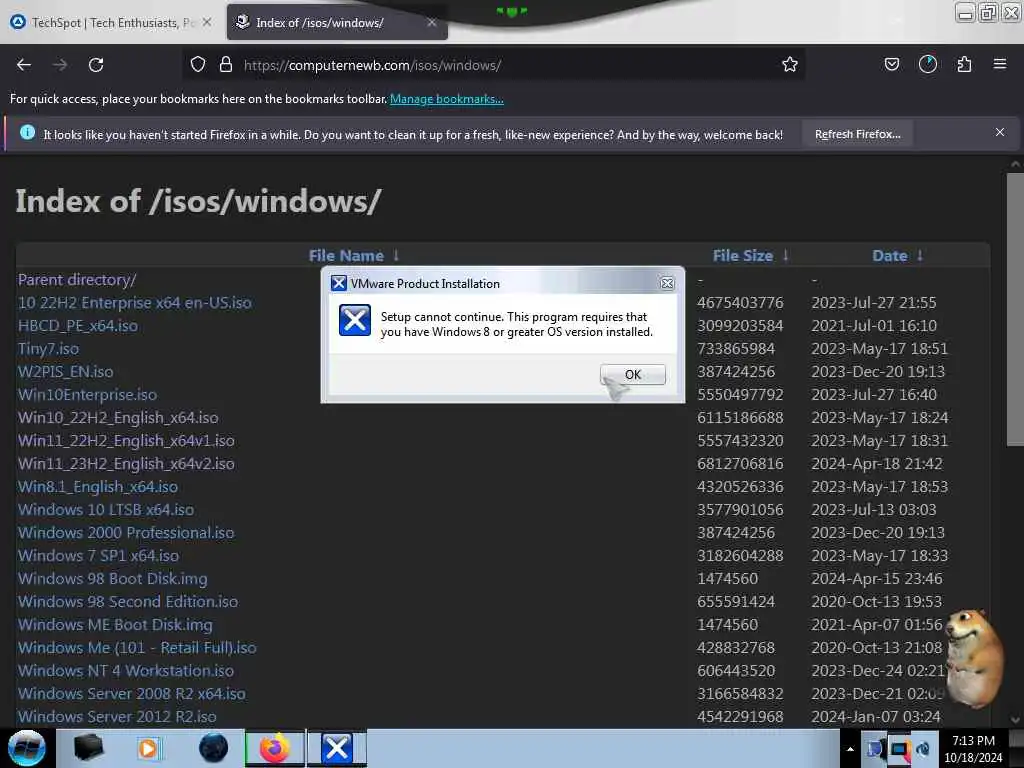1024x768 pixels.
Task: Open Windows 98 Boot Disk.img link
Action: click(112, 579)
